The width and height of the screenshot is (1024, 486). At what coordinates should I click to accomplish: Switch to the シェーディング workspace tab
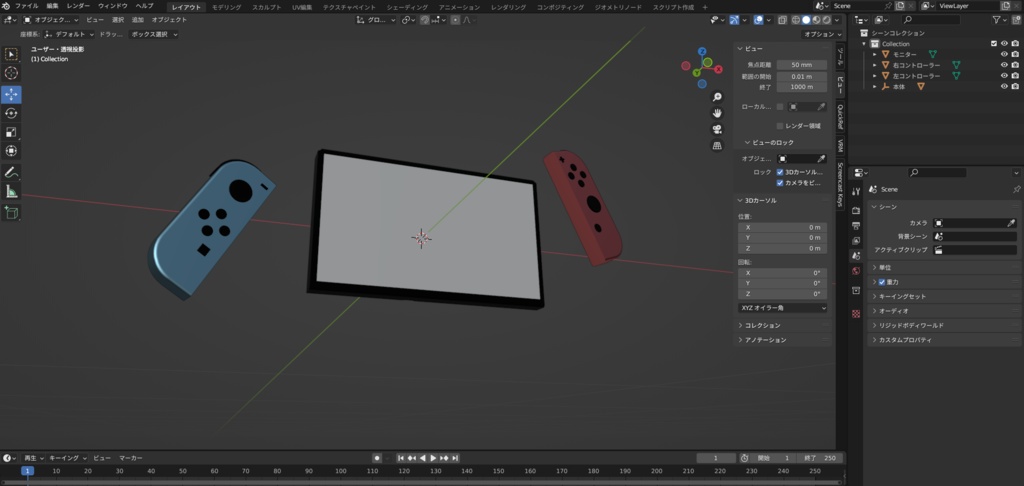tap(408, 7)
